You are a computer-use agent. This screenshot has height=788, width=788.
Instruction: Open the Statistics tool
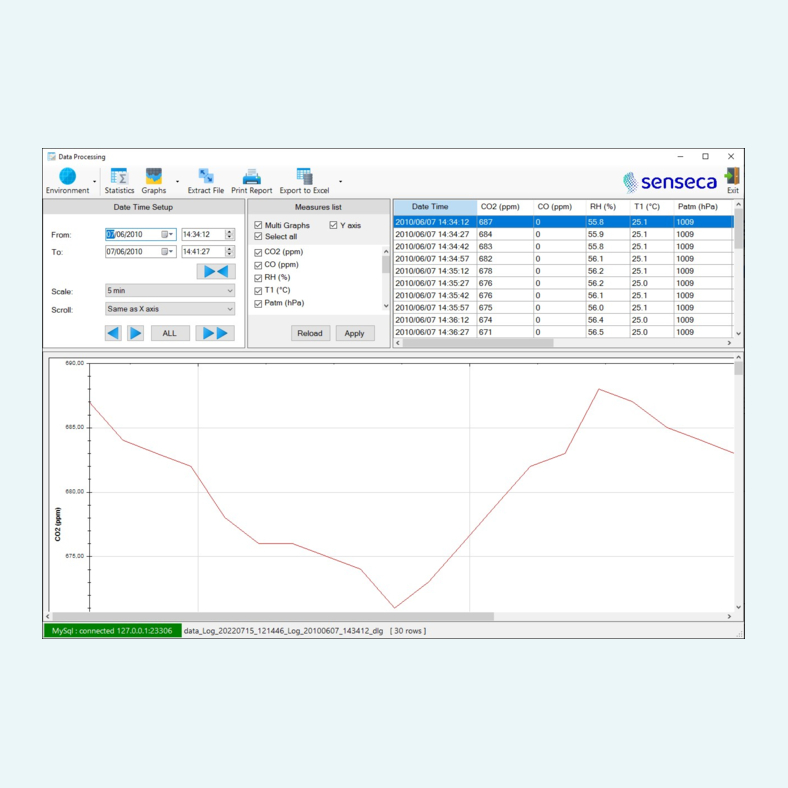119,176
